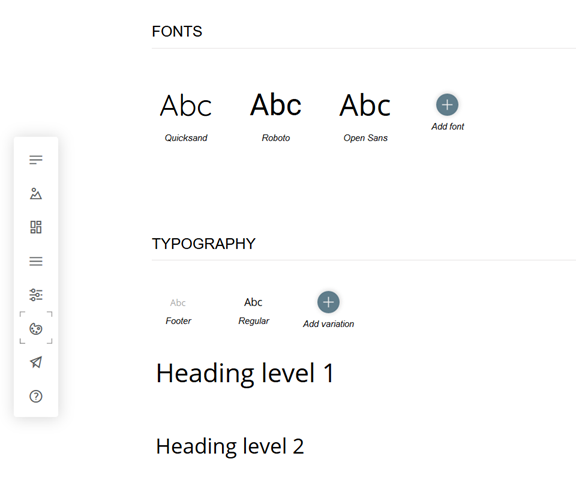Click the Quicksand font name label

186,138
